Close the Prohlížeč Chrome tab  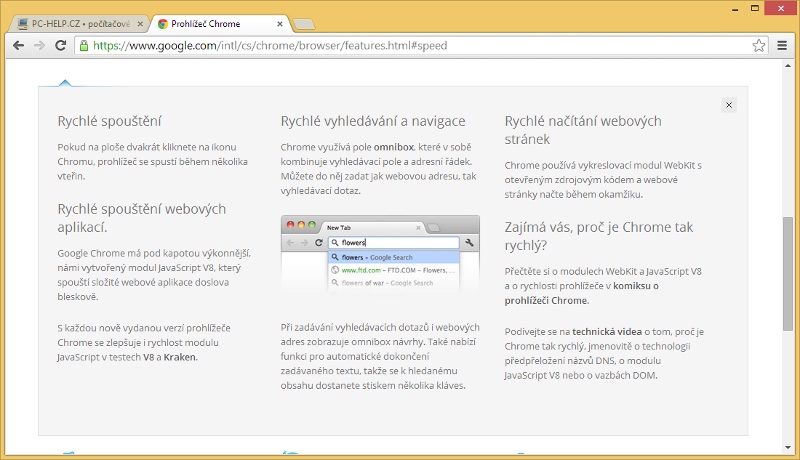(281, 23)
